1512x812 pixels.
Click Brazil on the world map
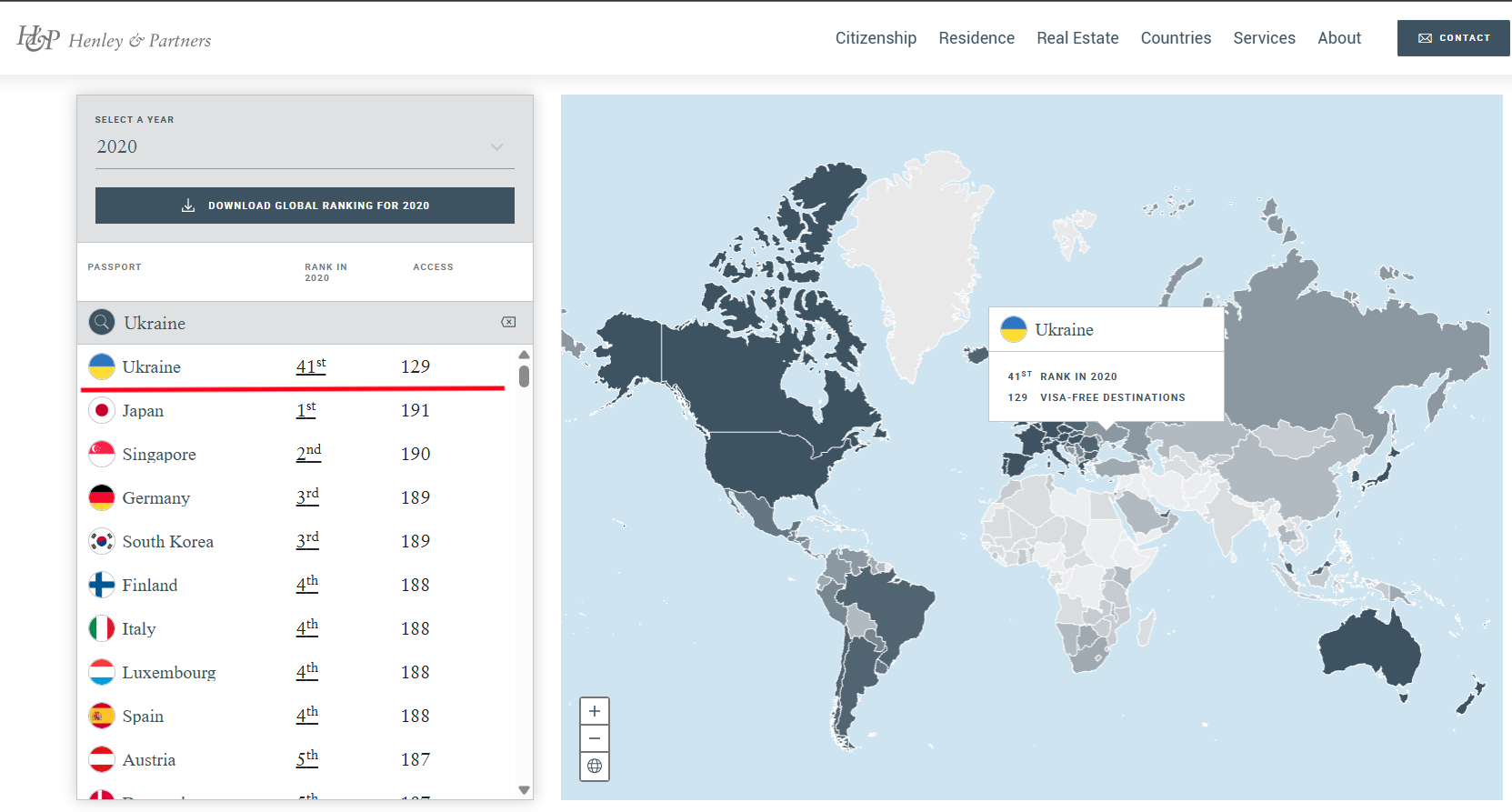pos(886,605)
